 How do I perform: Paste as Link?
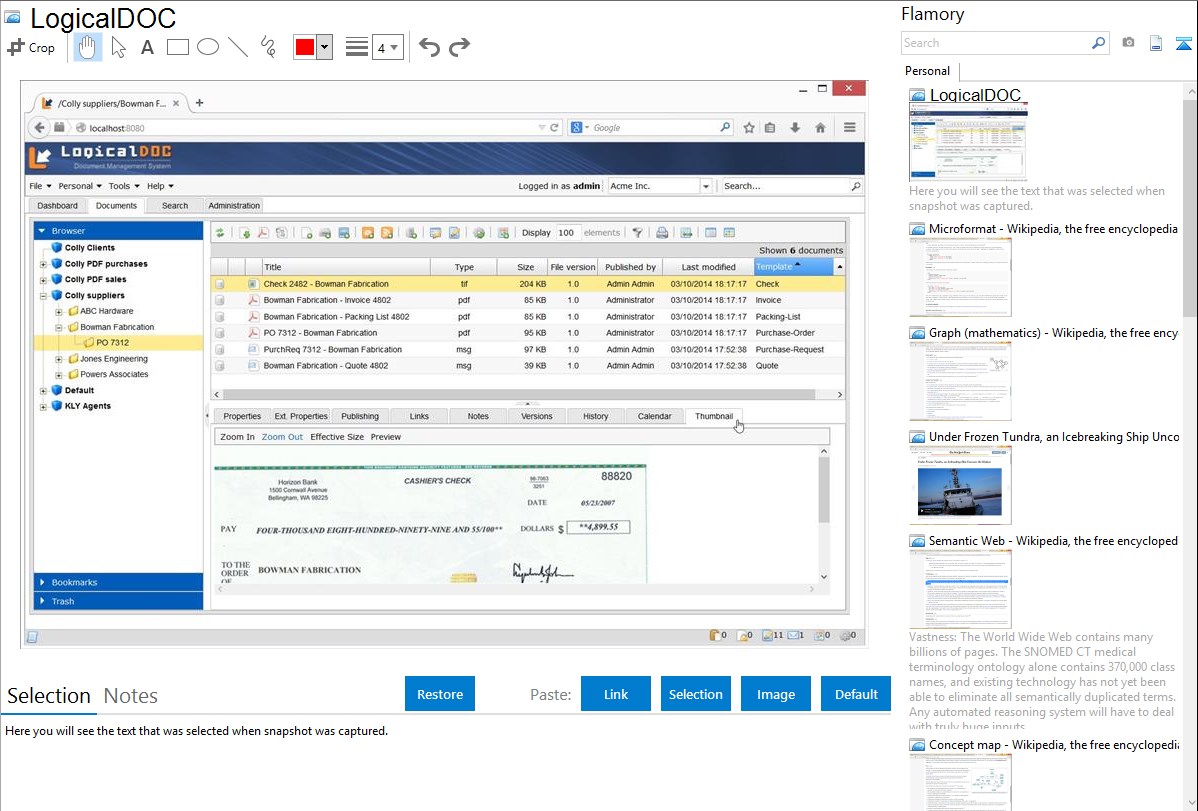coord(616,694)
